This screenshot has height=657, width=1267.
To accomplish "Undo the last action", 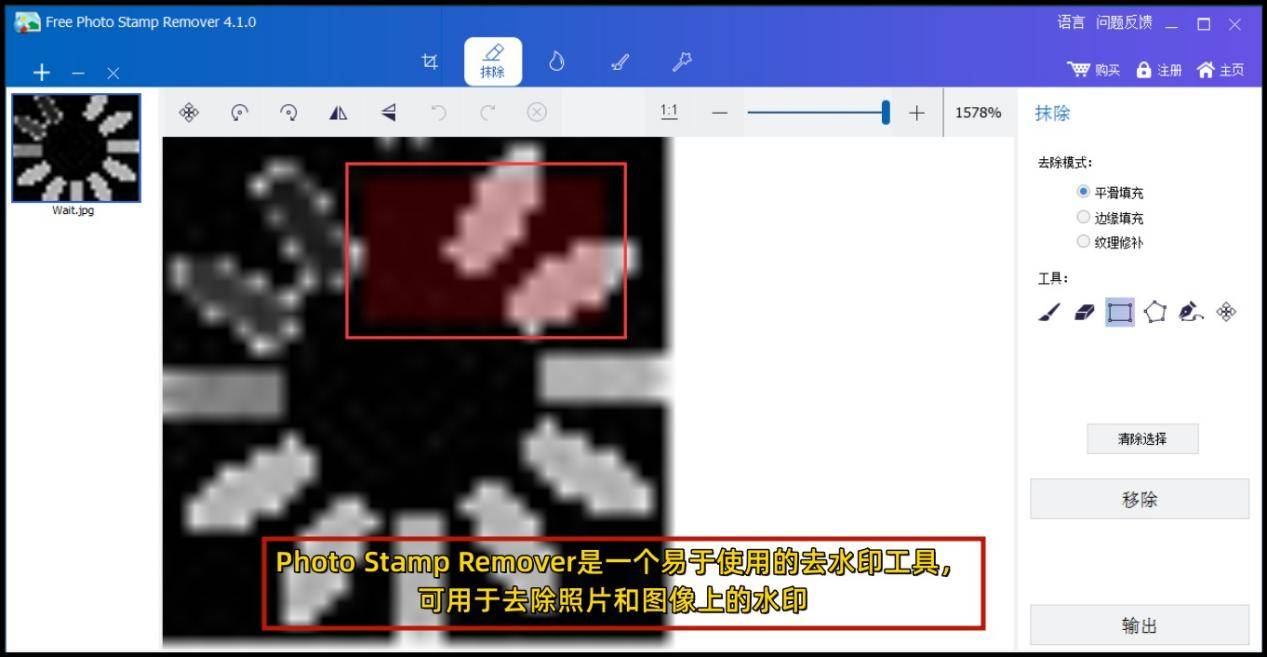I will (438, 112).
